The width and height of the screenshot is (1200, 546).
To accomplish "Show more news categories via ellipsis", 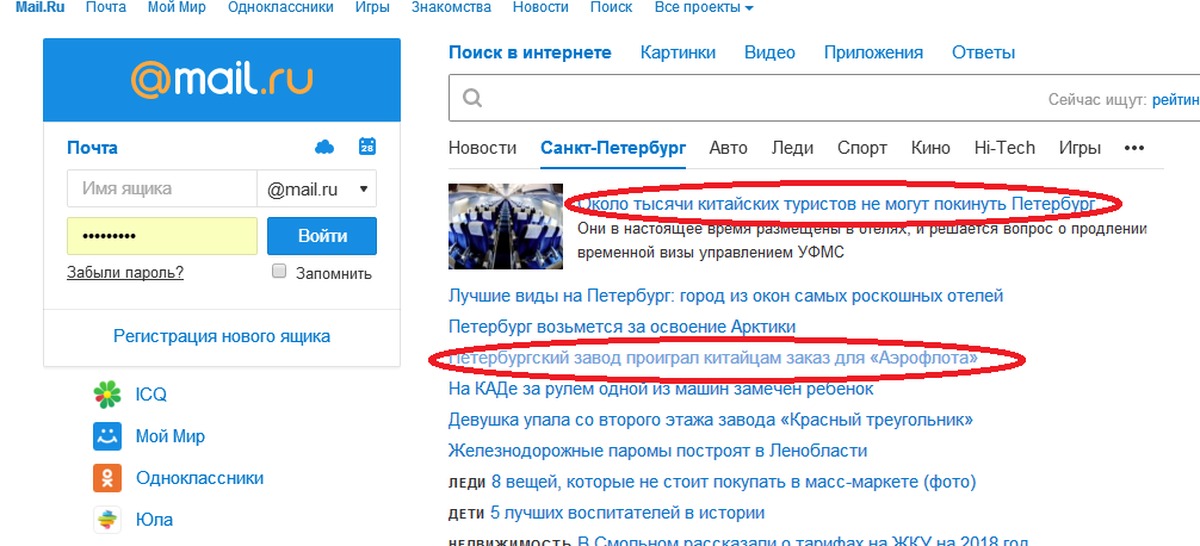I will (x=1134, y=148).
